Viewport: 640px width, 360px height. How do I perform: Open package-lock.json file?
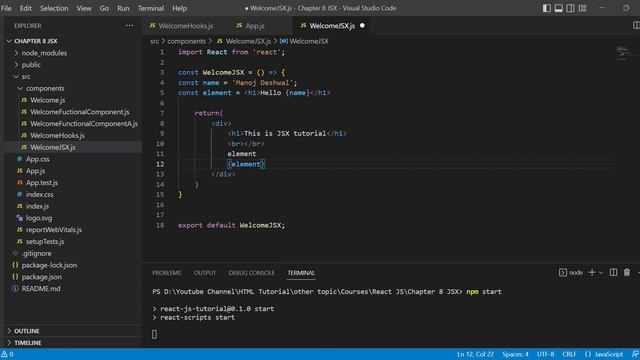pos(49,265)
